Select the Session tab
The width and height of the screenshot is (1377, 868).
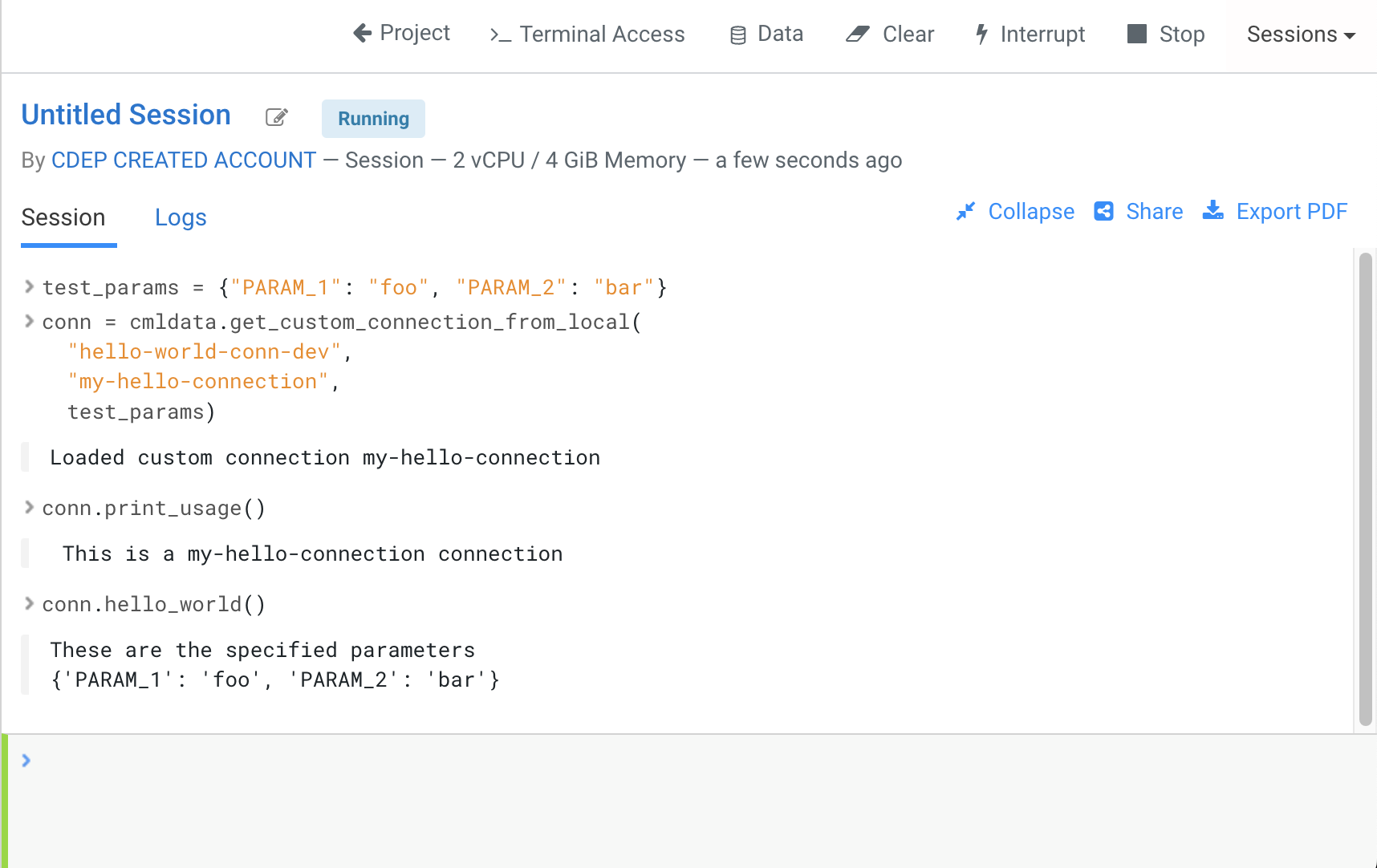coord(63,217)
